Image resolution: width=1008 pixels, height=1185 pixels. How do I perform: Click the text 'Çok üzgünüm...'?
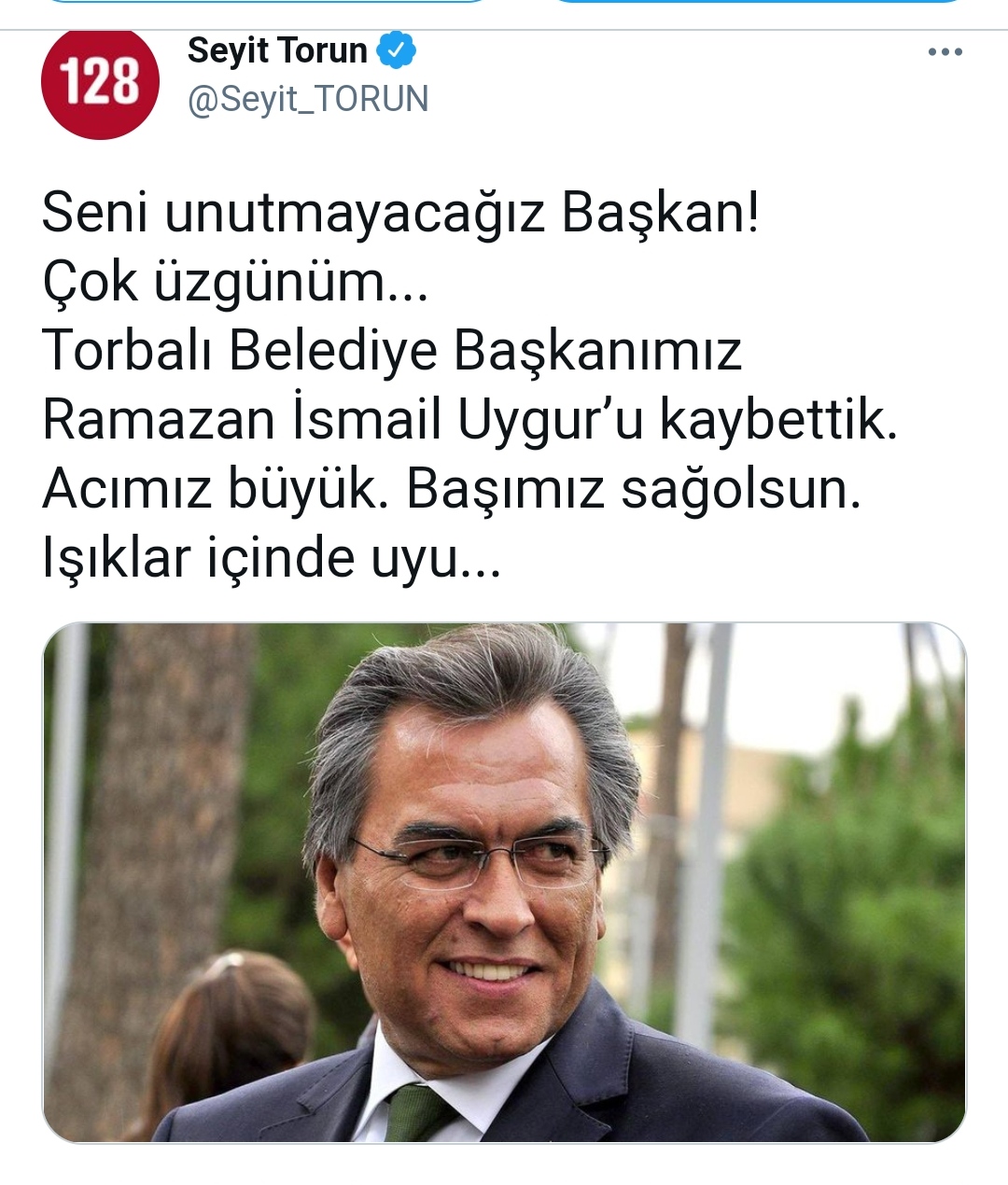235,283
